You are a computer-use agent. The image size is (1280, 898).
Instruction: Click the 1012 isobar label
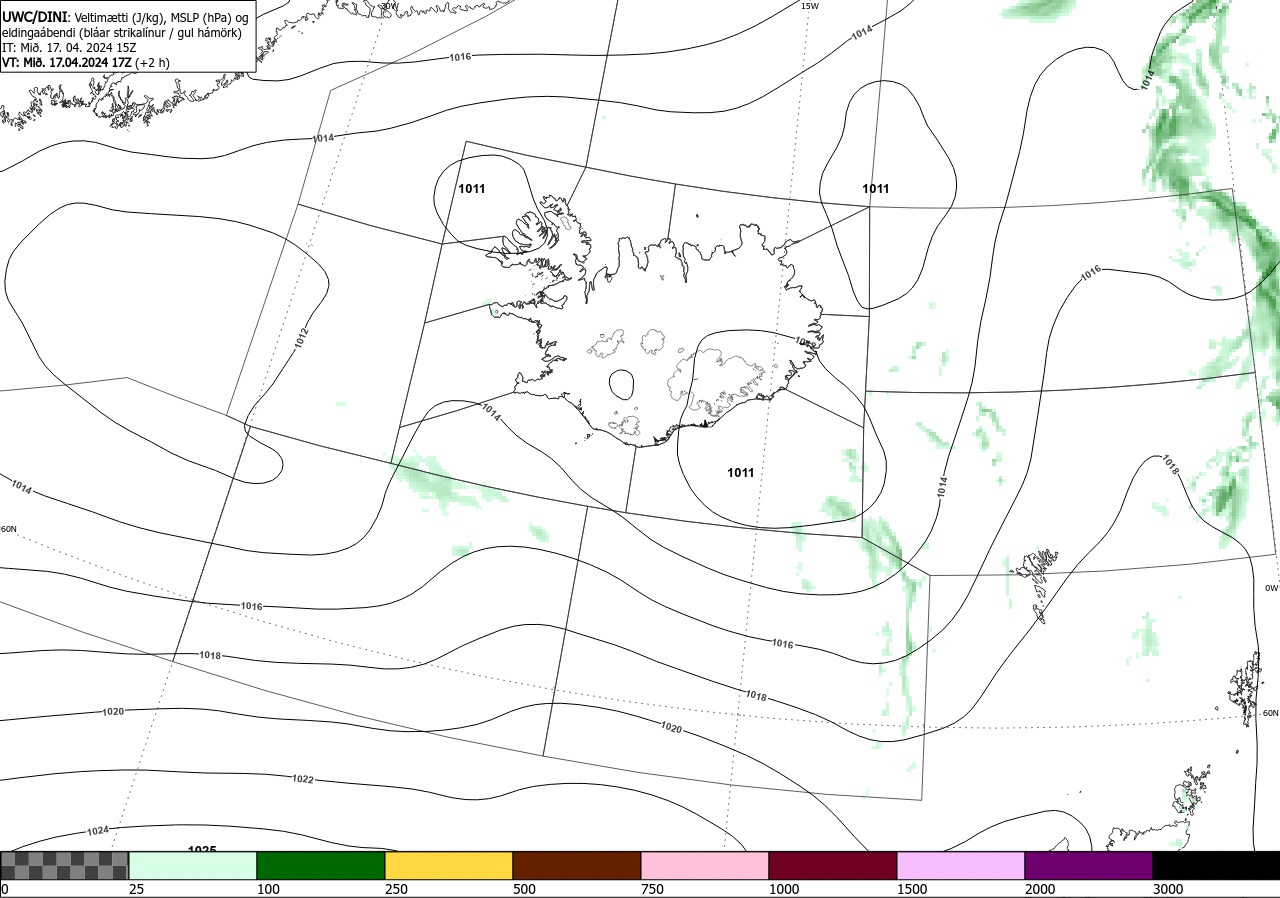[x=301, y=338]
